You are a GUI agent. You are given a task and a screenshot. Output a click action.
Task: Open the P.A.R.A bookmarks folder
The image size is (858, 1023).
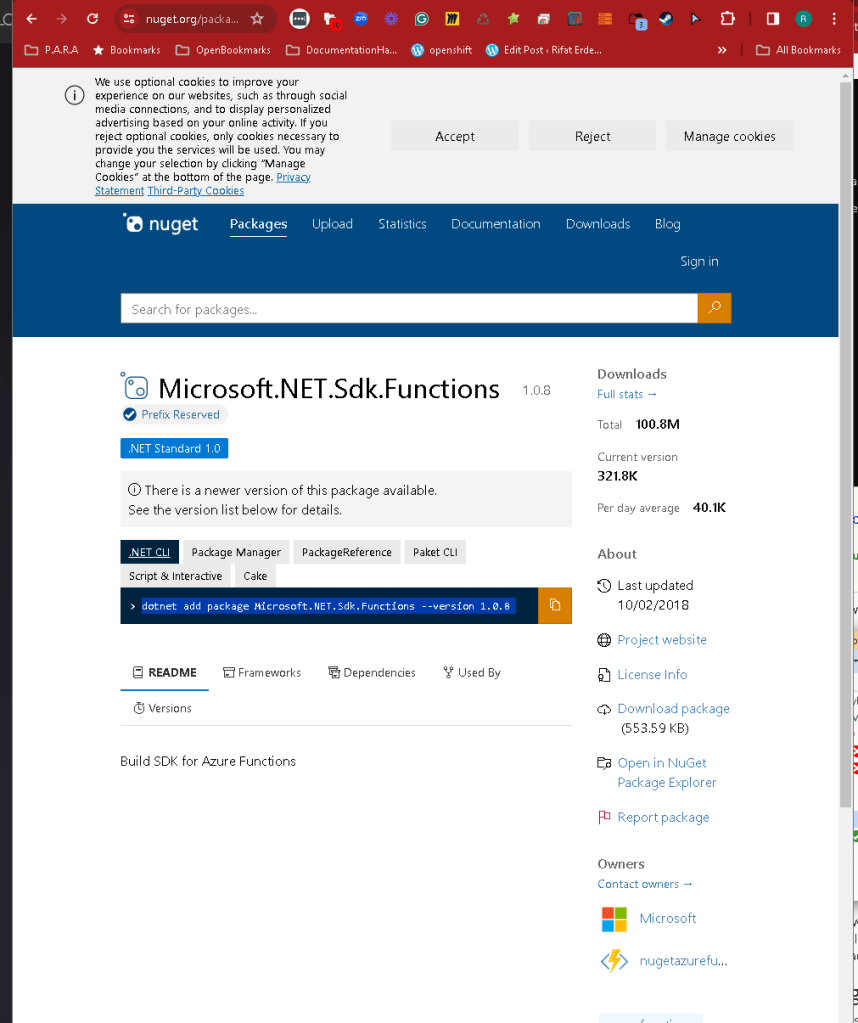click(x=52, y=50)
